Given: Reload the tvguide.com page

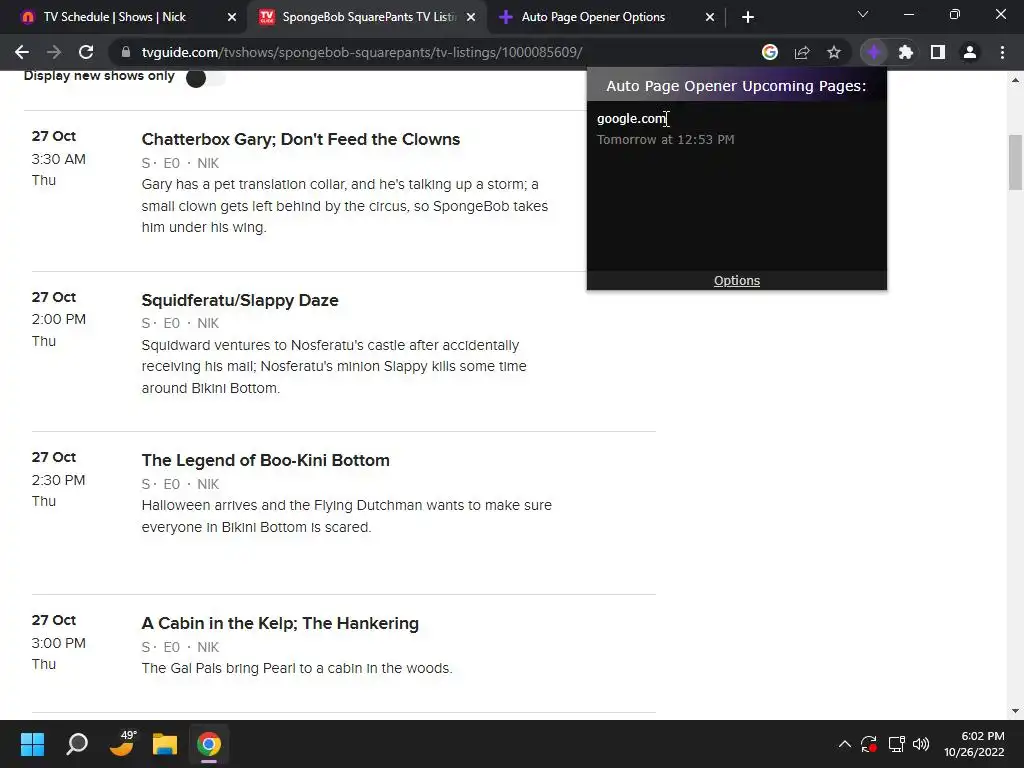Looking at the screenshot, I should (x=86, y=52).
